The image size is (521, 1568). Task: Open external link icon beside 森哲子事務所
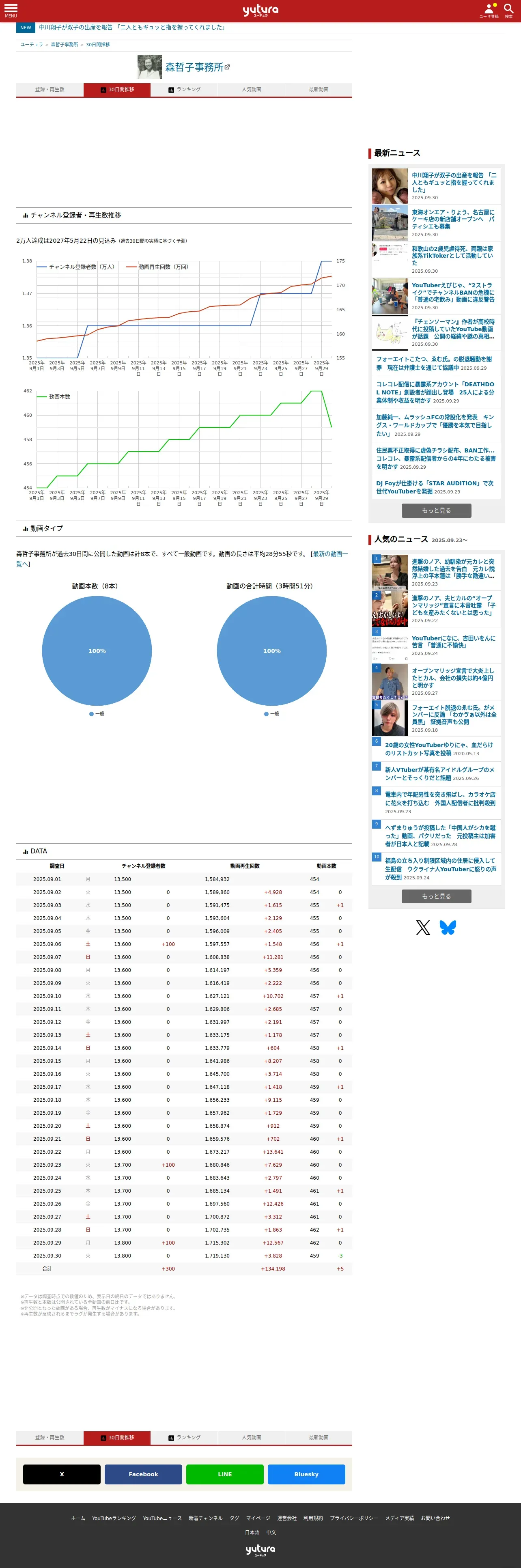tap(228, 67)
